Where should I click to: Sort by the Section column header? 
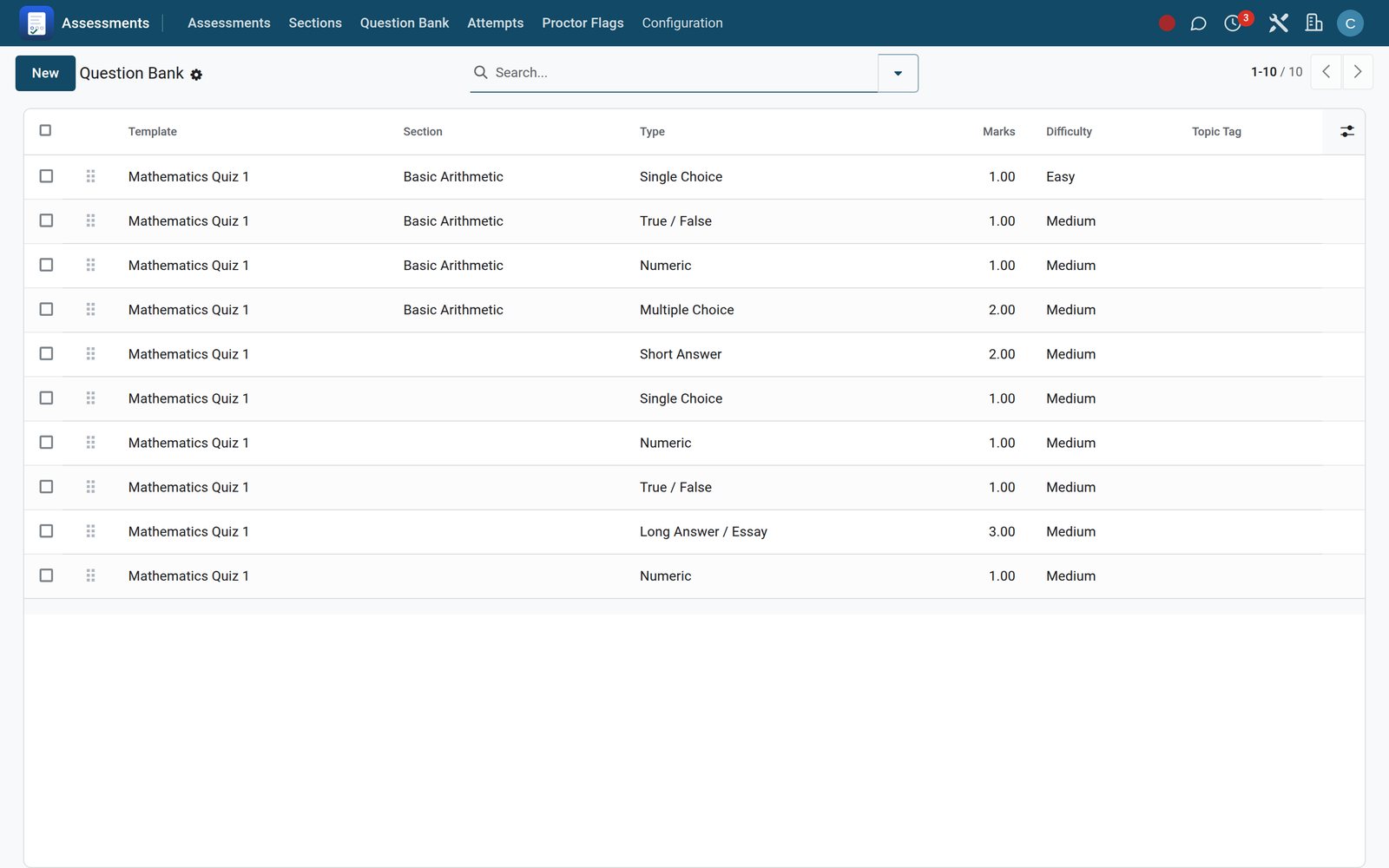[423, 132]
